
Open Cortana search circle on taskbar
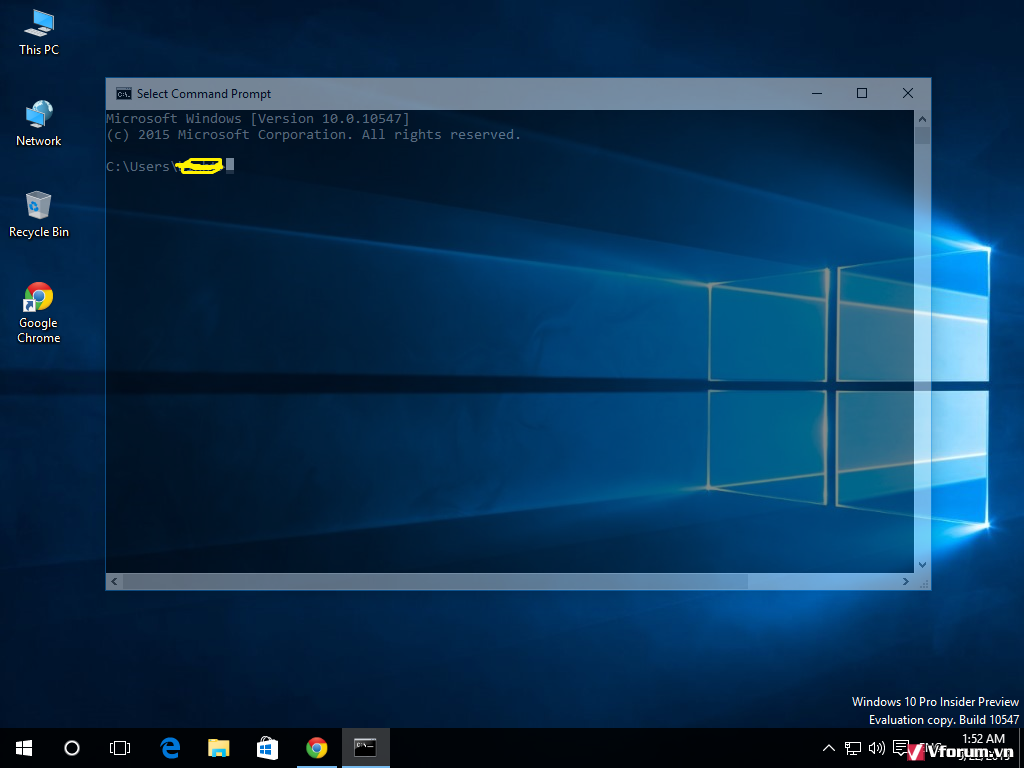72,748
